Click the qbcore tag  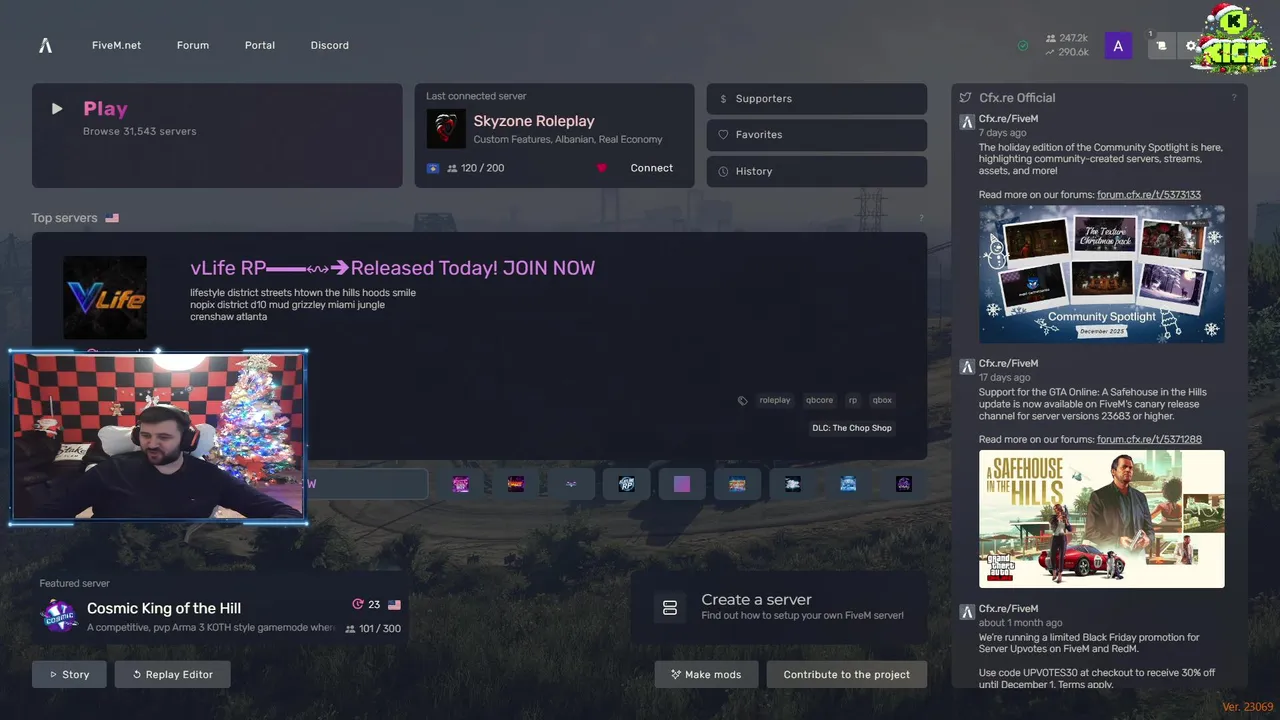pyautogui.click(x=819, y=400)
